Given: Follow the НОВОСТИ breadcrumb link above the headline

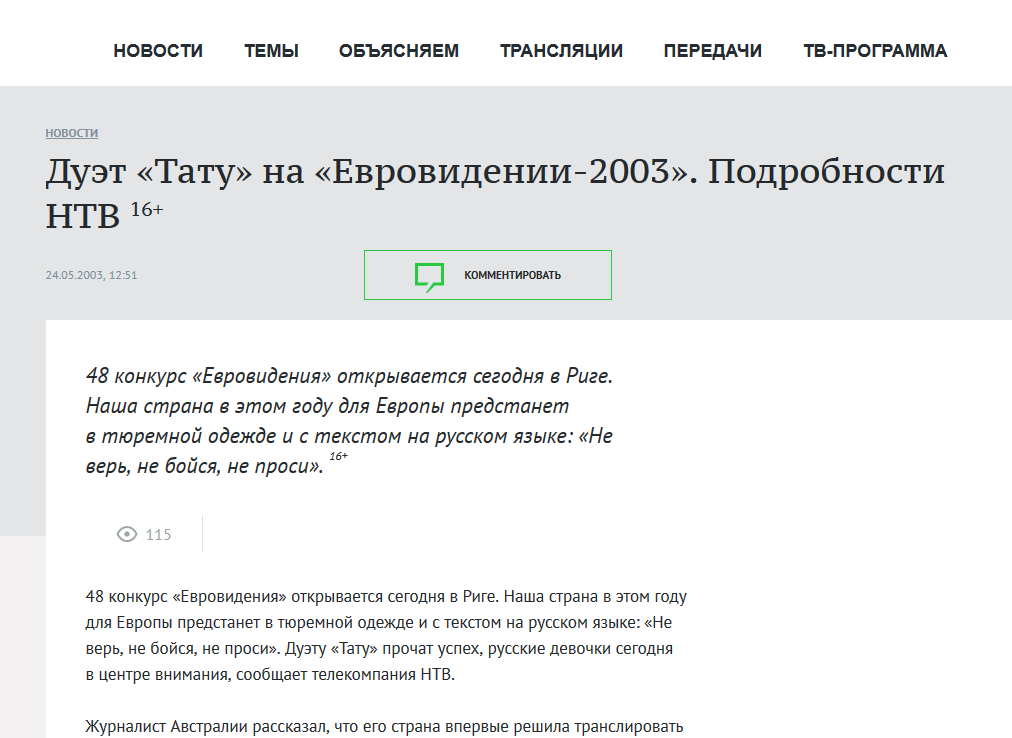Looking at the screenshot, I should click(x=72, y=133).
